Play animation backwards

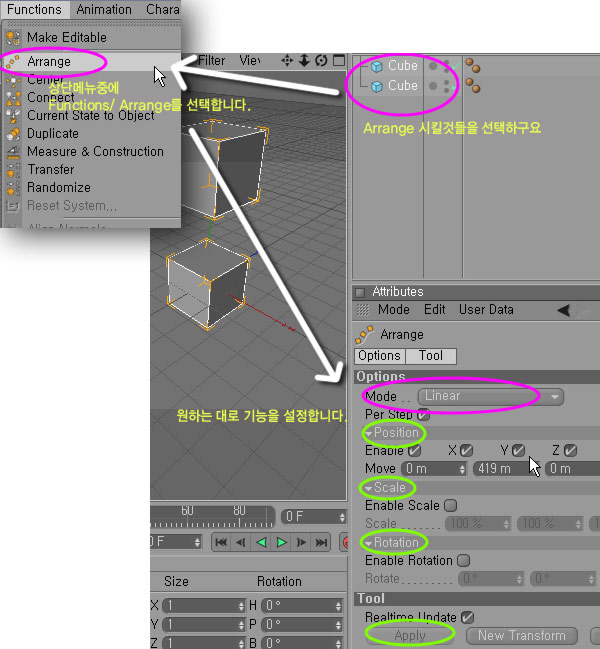[262, 542]
